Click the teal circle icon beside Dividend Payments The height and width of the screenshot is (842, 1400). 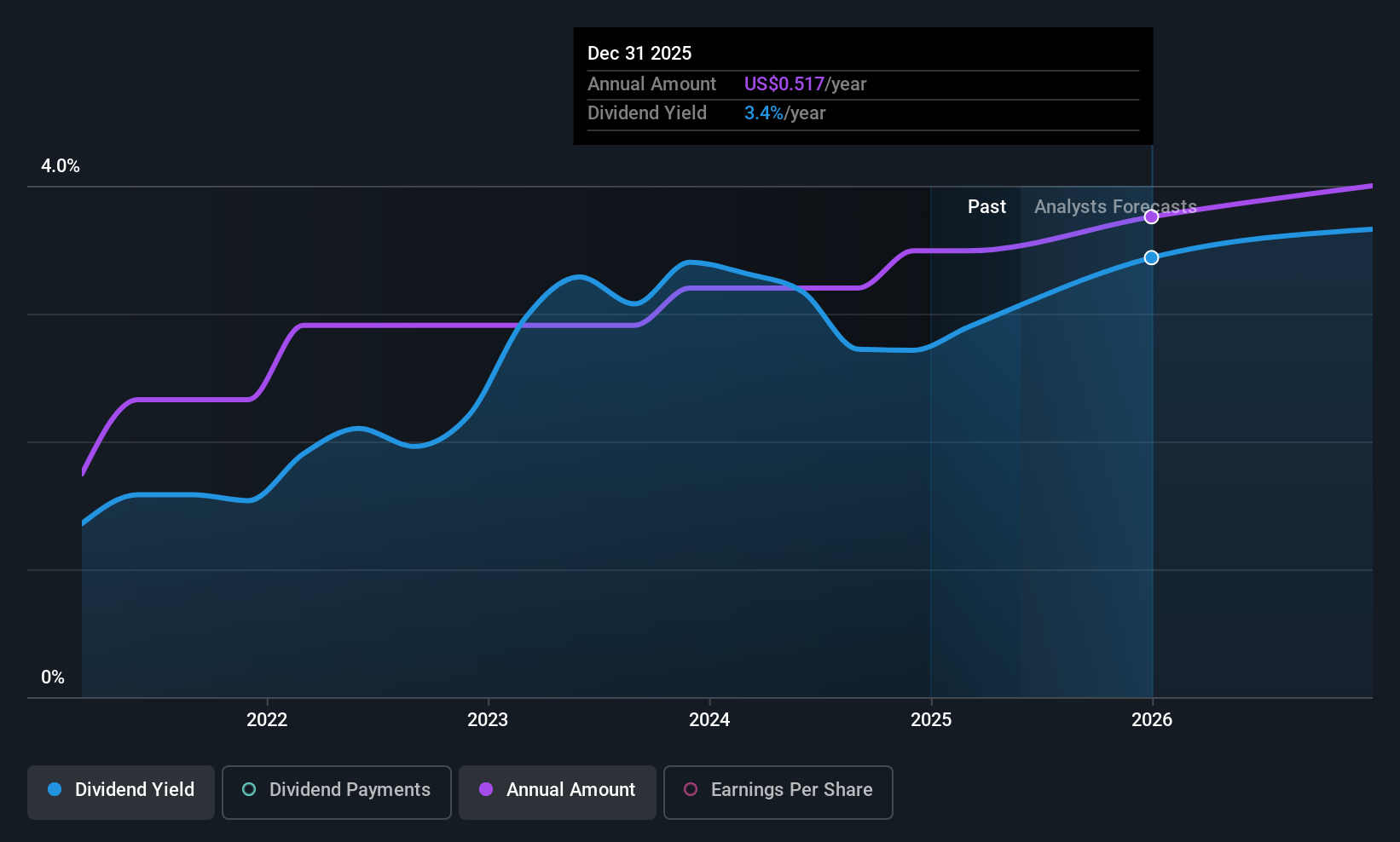tap(249, 789)
